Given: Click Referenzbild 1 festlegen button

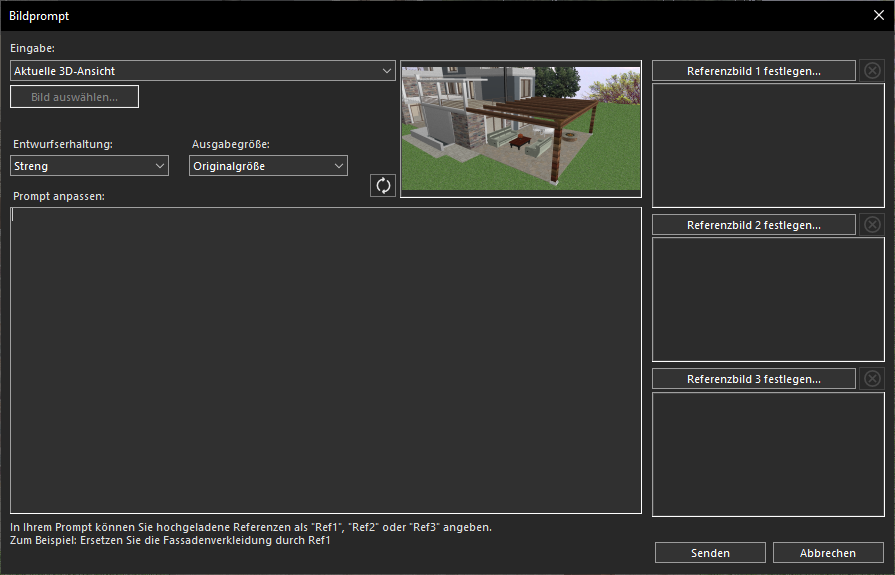Looking at the screenshot, I should click(x=753, y=71).
